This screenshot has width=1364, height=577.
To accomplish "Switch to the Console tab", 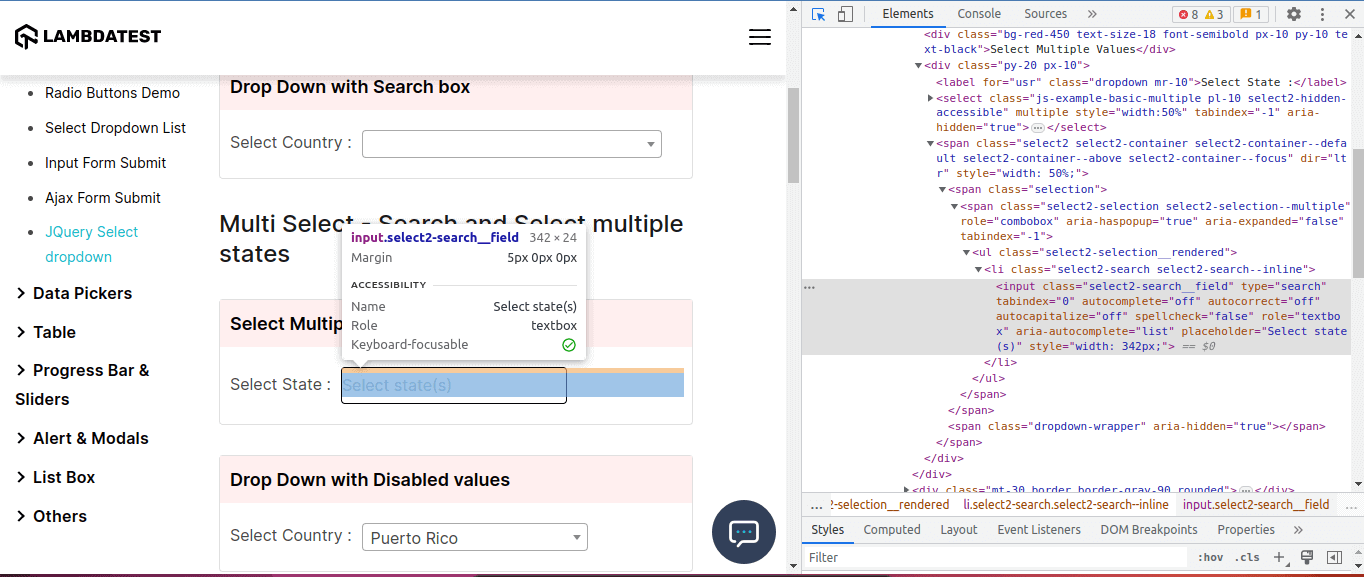I will pyautogui.click(x=978, y=14).
